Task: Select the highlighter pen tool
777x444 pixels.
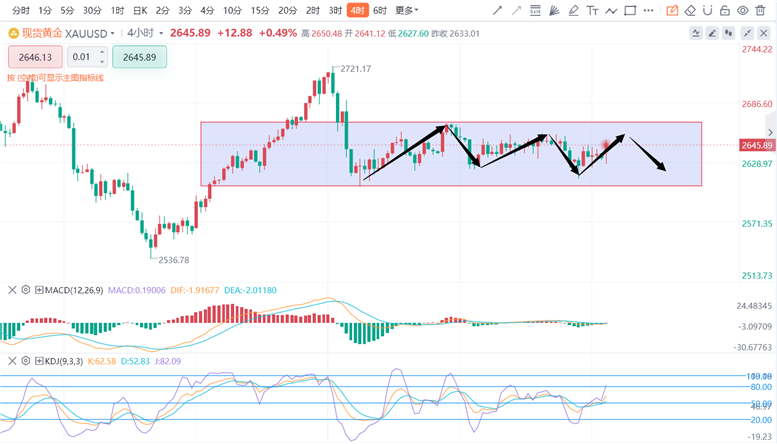Action: click(x=573, y=10)
